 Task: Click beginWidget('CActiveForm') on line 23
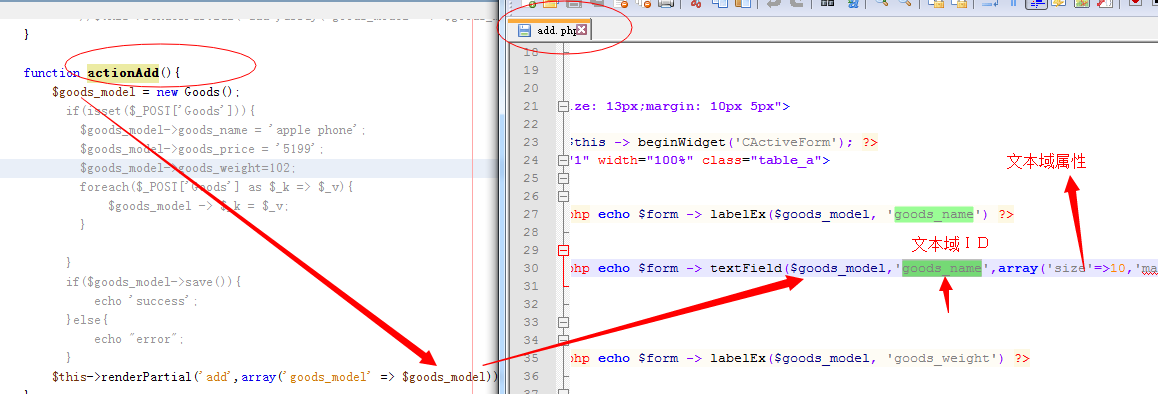pyautogui.click(x=746, y=143)
